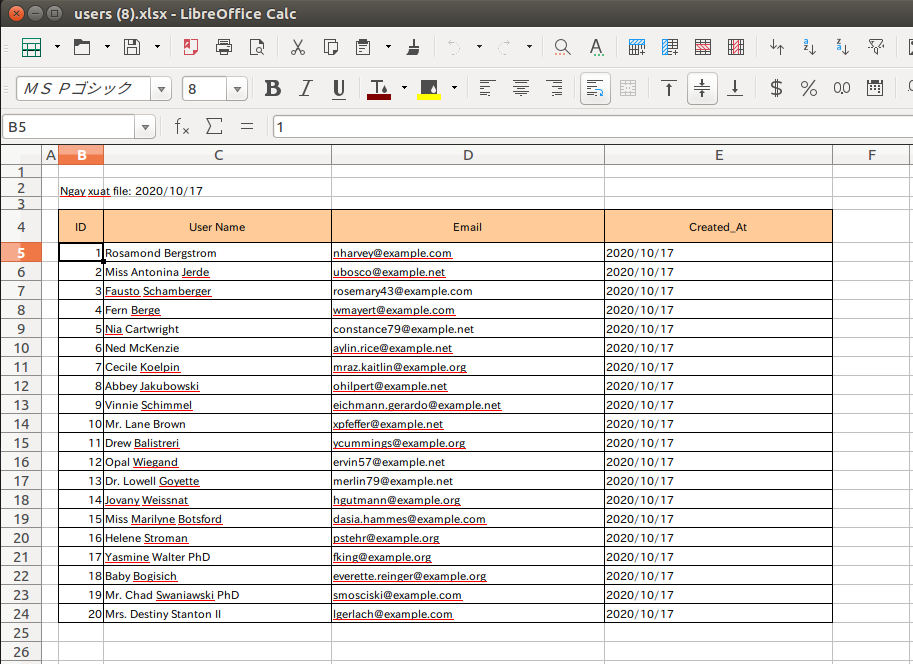Click the New spreadsheet icon
Screen dimensions: 913x664
pos(31,47)
